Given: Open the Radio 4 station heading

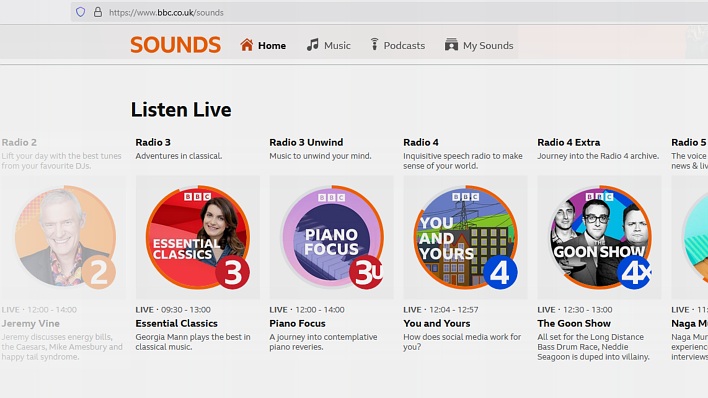Looking at the screenshot, I should point(421,142).
